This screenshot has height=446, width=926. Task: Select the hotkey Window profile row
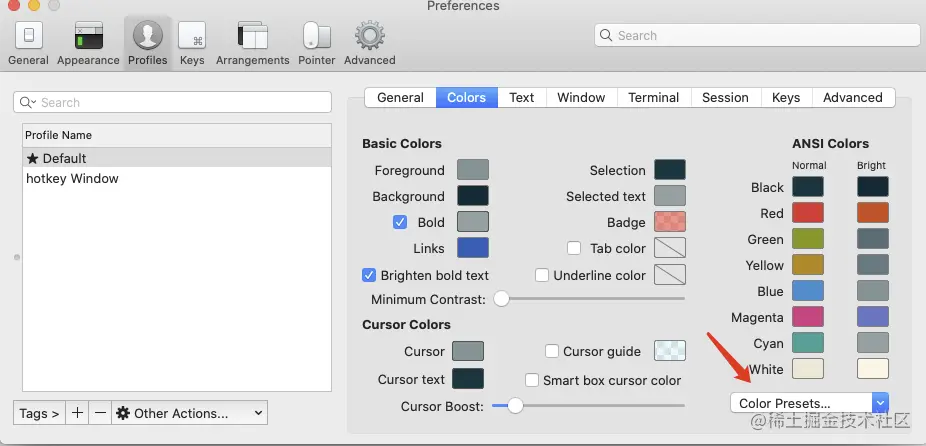coord(177,178)
